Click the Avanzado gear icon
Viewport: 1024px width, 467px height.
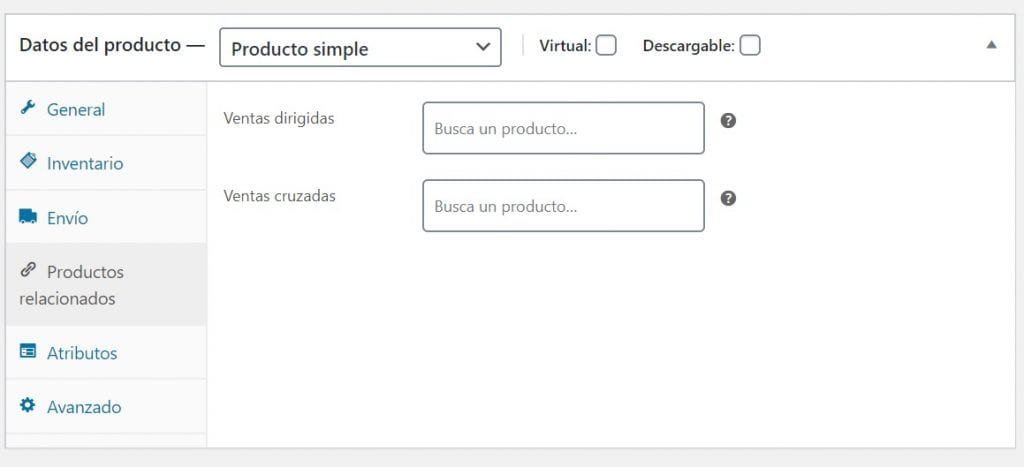tap(27, 406)
